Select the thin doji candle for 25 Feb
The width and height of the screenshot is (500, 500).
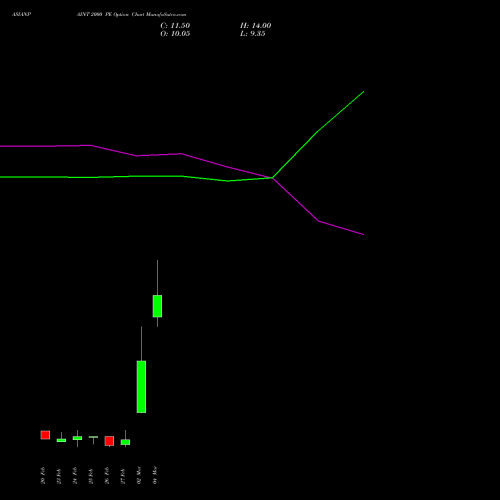(x=93, y=437)
